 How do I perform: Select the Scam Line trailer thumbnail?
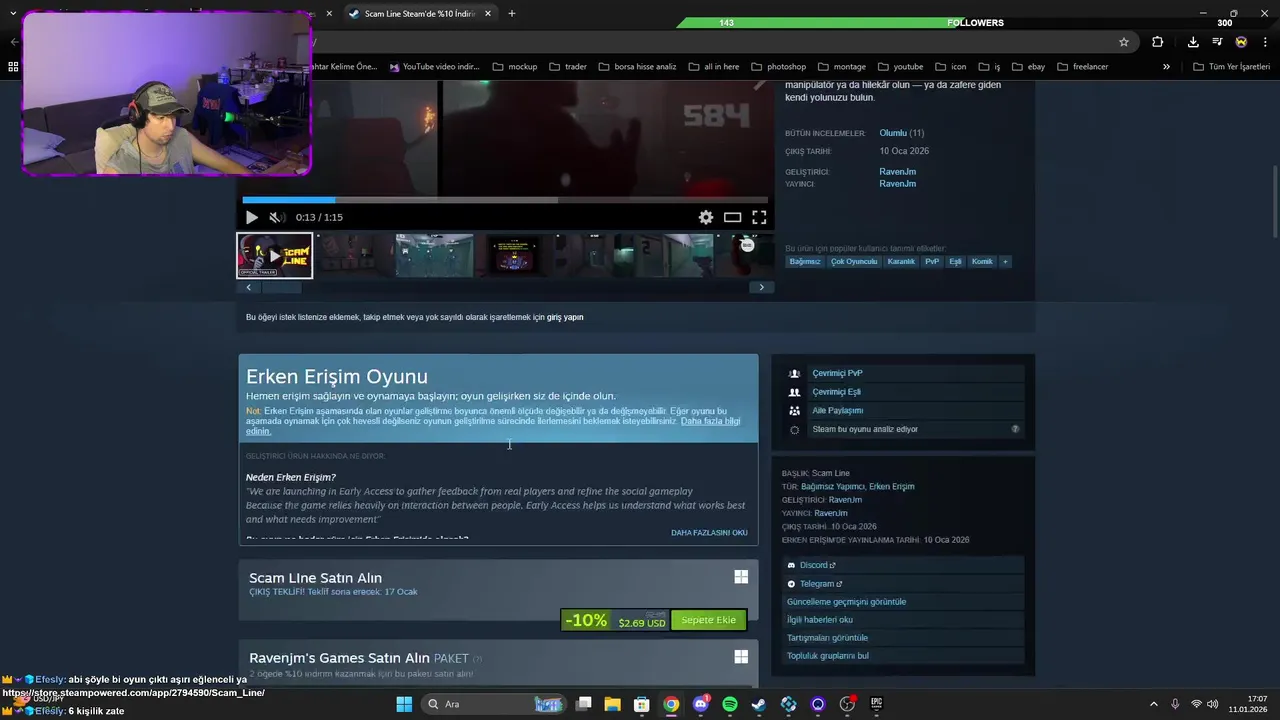[274, 256]
